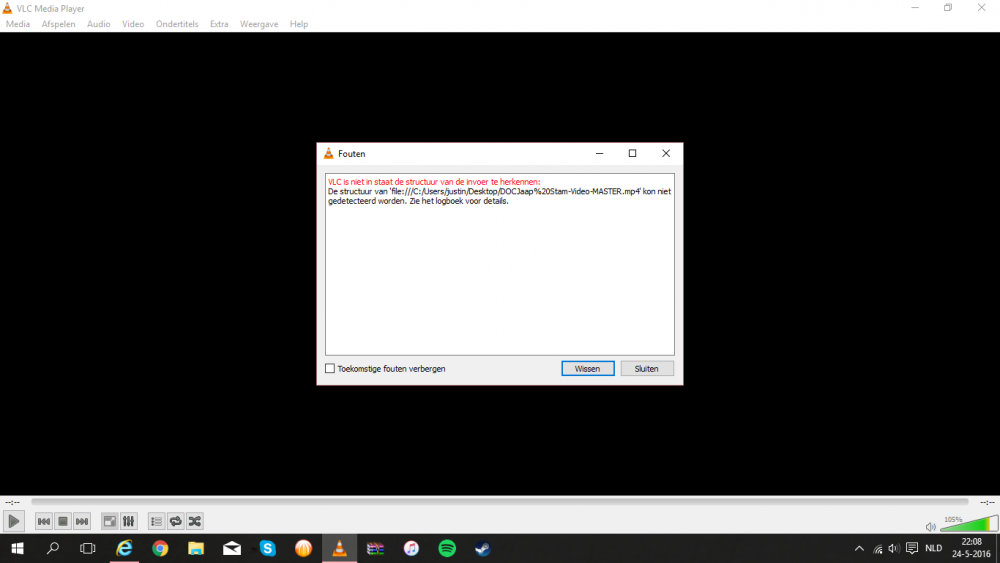Expand the Weergave menu

[x=259, y=24]
